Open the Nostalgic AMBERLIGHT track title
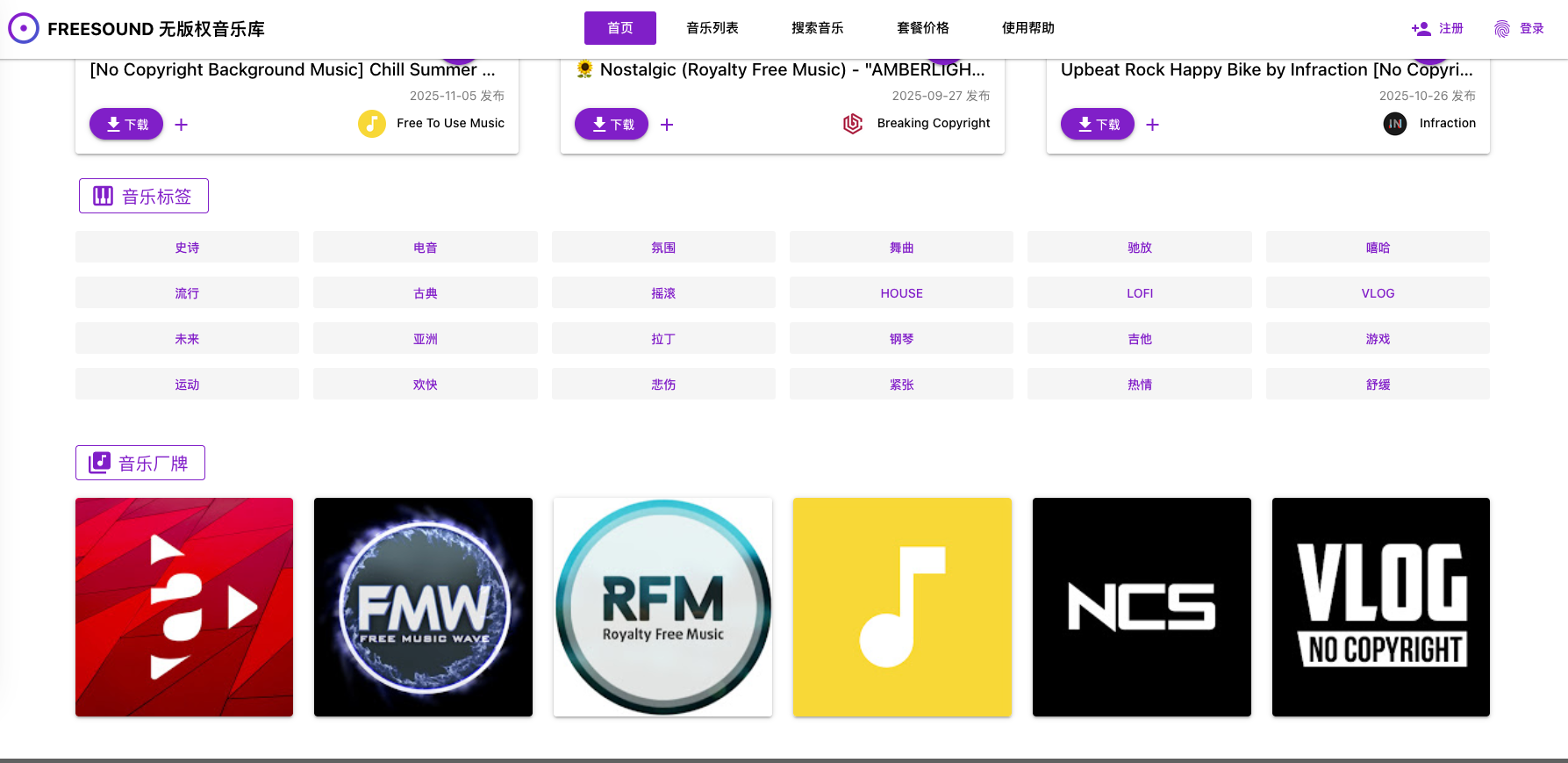This screenshot has height=763, width=1568. [781, 70]
